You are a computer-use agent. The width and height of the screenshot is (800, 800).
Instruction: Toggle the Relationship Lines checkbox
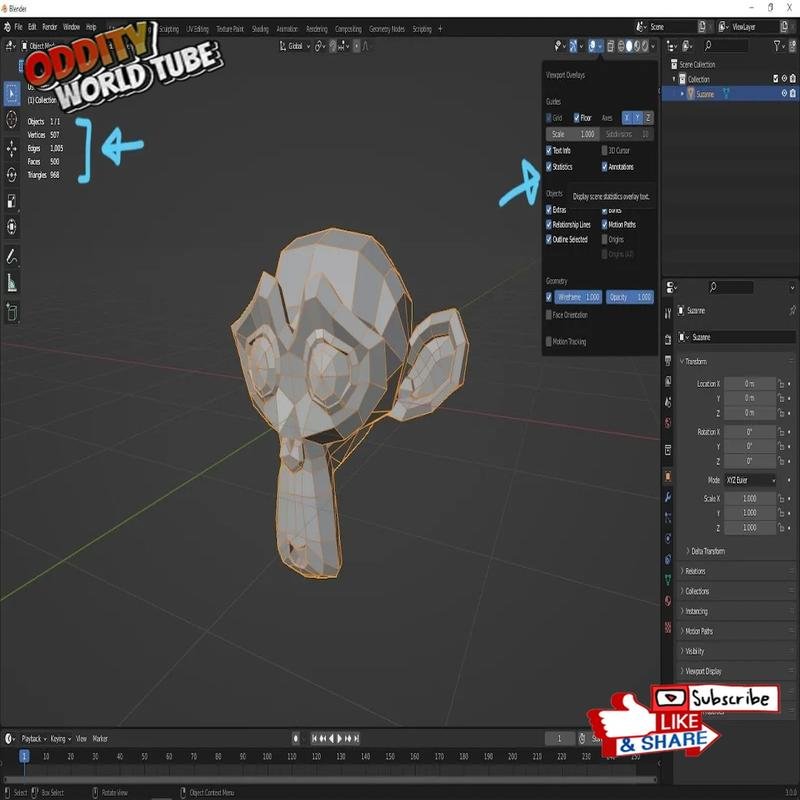click(x=549, y=224)
